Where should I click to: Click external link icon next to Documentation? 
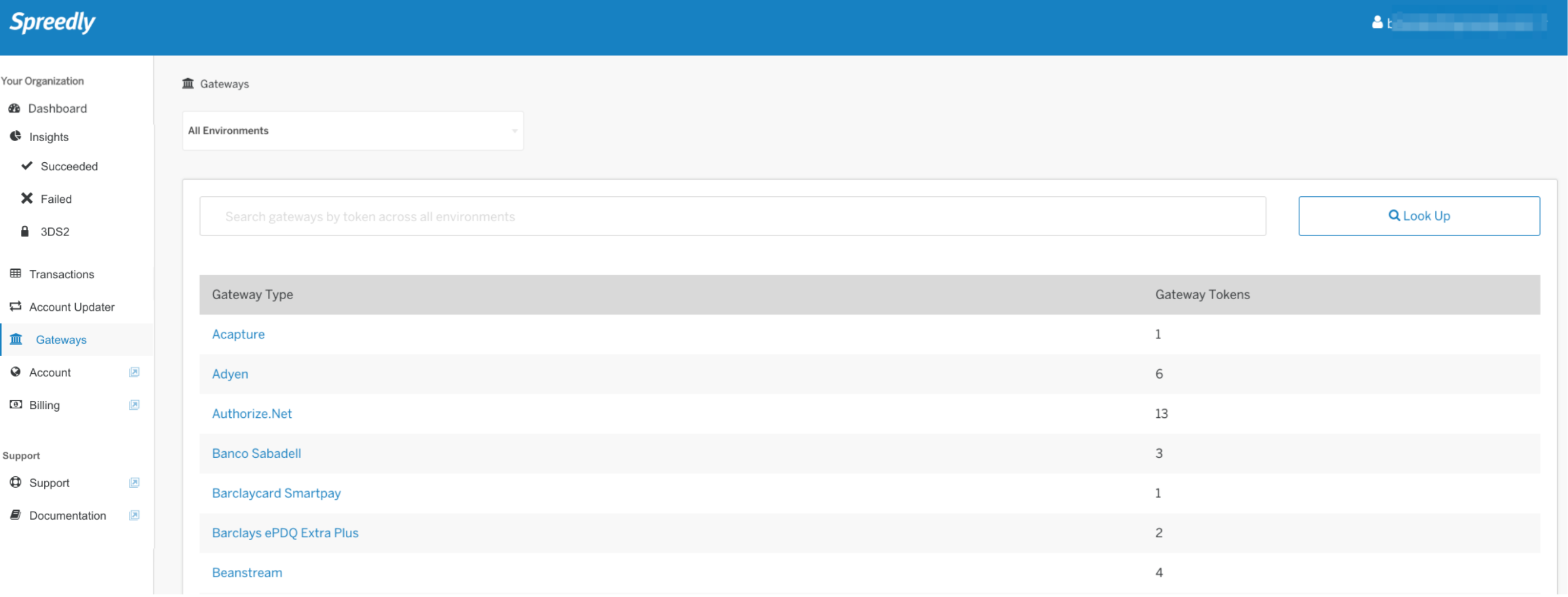[134, 516]
